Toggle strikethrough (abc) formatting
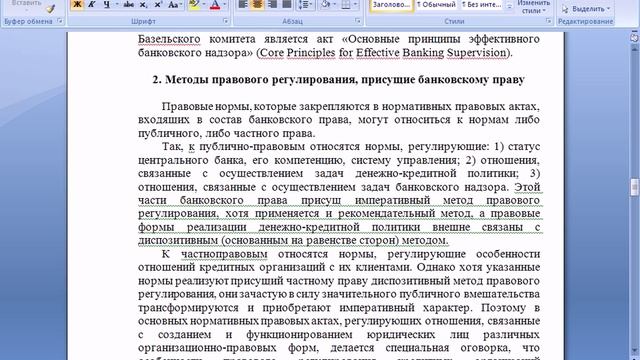This screenshot has height=360, width=640. tap(129, 4)
